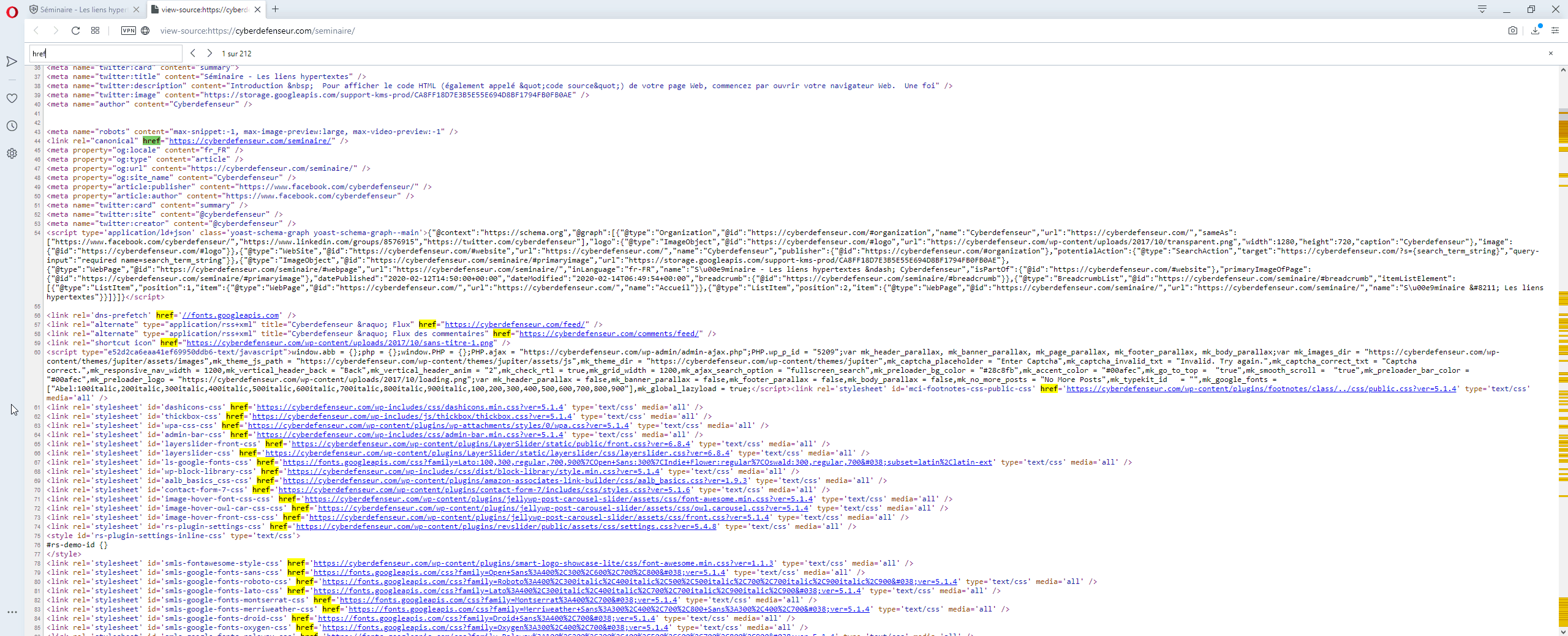Open the layerslider.css stylesheet link
The image size is (1568, 636).
[x=497, y=453]
